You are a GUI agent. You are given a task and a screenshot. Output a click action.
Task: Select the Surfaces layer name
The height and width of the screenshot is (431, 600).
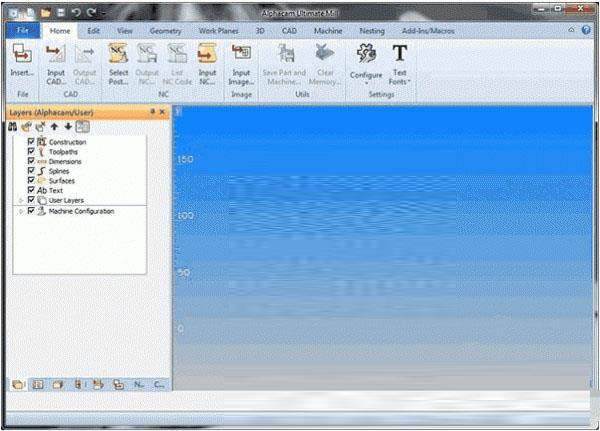[x=62, y=181]
